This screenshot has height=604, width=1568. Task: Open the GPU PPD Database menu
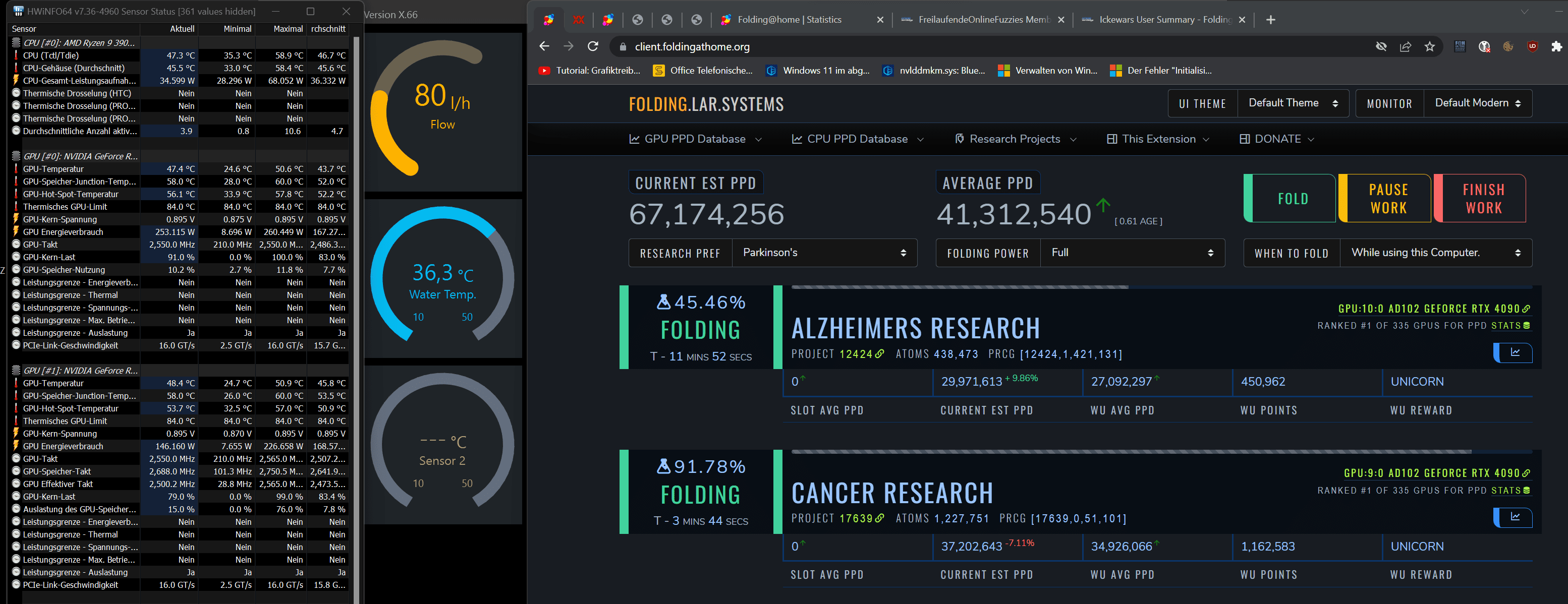tap(695, 139)
